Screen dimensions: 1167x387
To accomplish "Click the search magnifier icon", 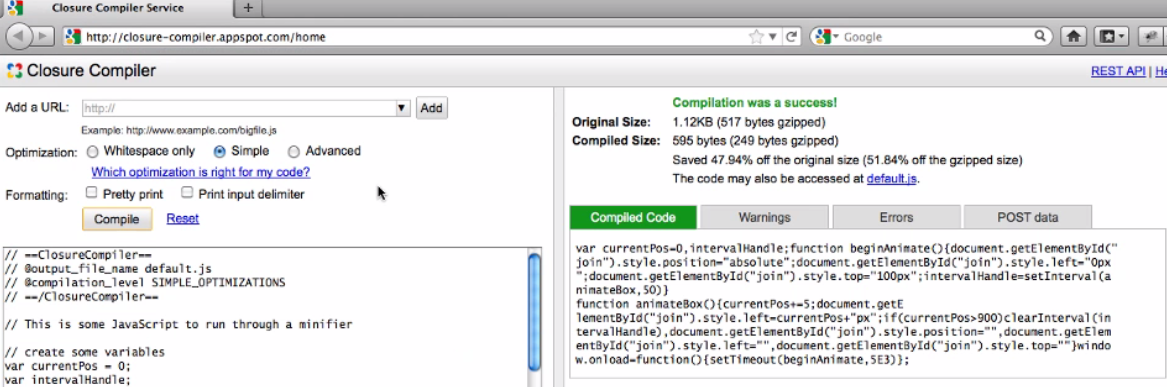I will 1040,36.
